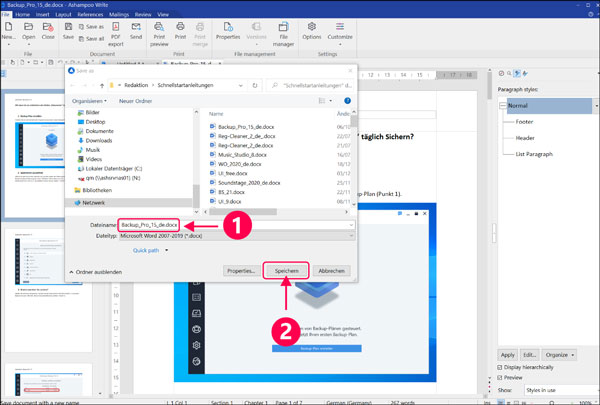The image size is (600, 405).
Task: Click the help icon in Save dialog
Action: (x=349, y=101)
